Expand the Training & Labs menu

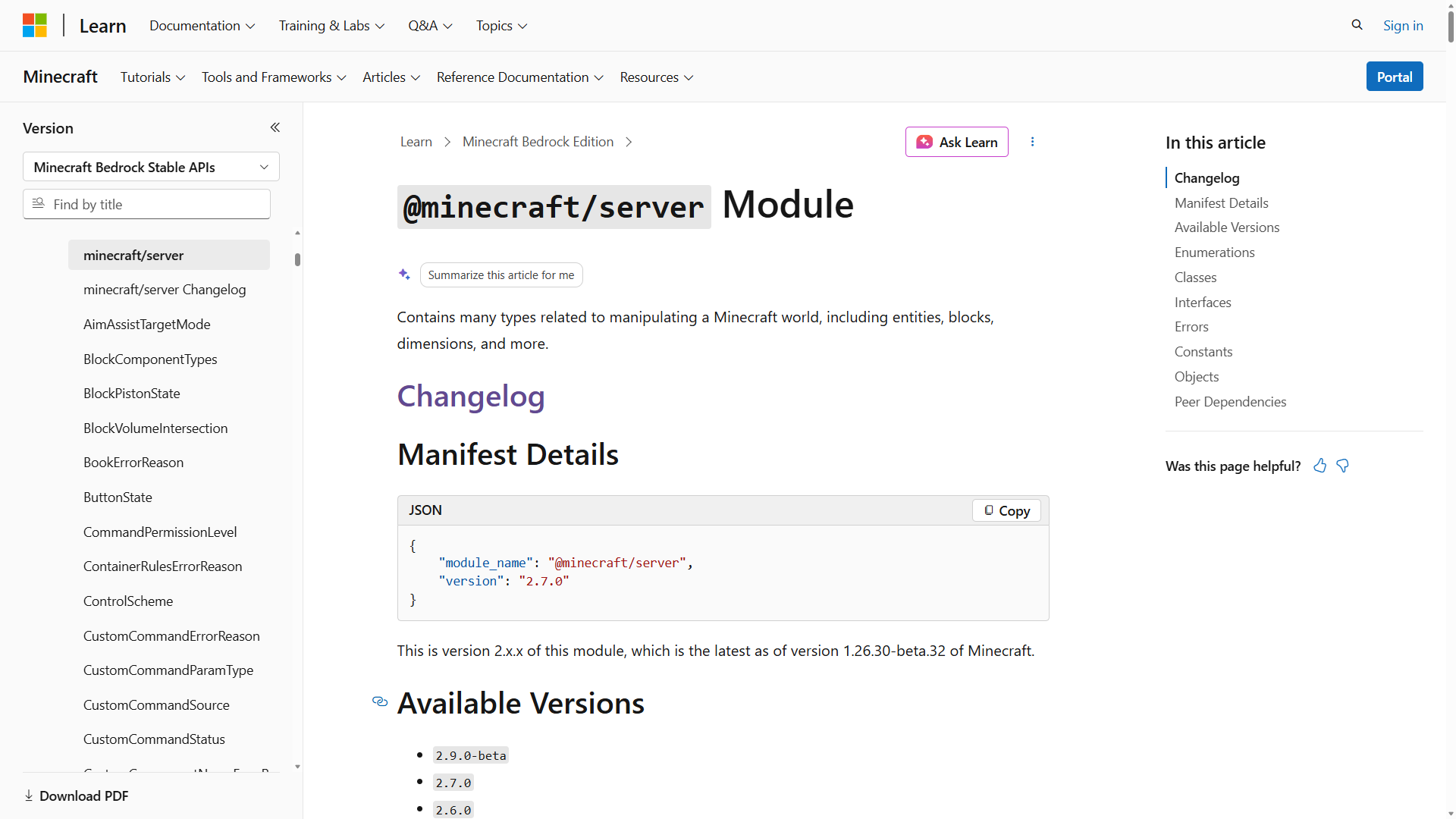pos(331,26)
